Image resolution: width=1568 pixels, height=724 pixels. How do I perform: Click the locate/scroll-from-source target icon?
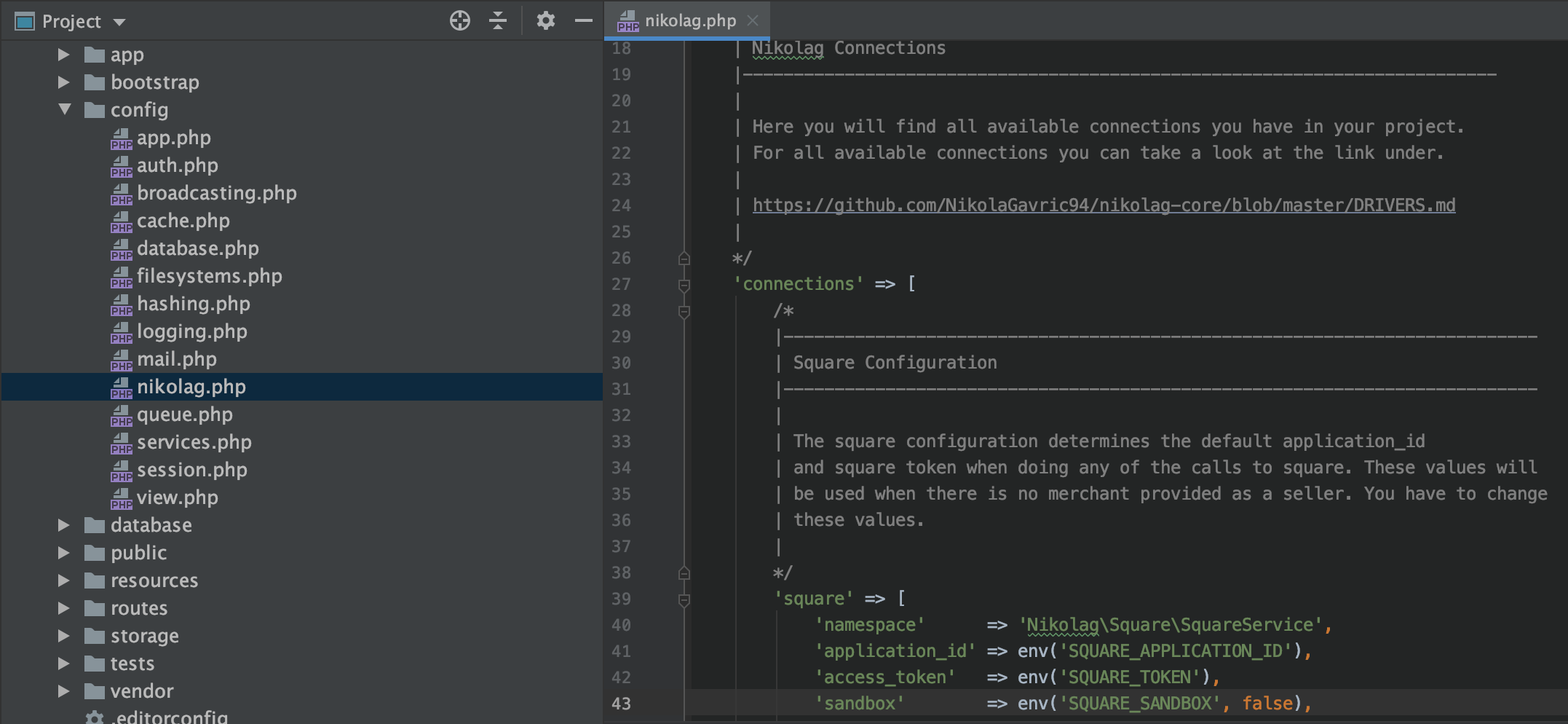[459, 20]
